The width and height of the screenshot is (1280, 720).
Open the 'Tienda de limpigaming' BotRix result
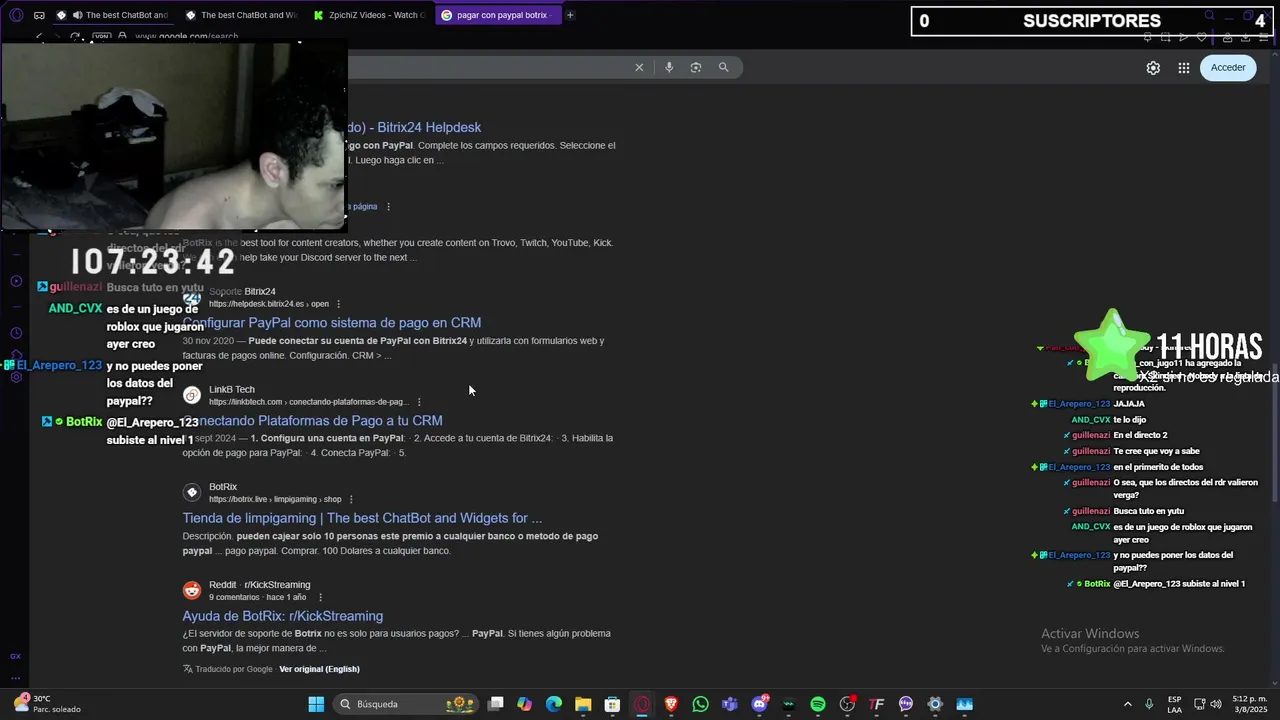[x=362, y=518]
